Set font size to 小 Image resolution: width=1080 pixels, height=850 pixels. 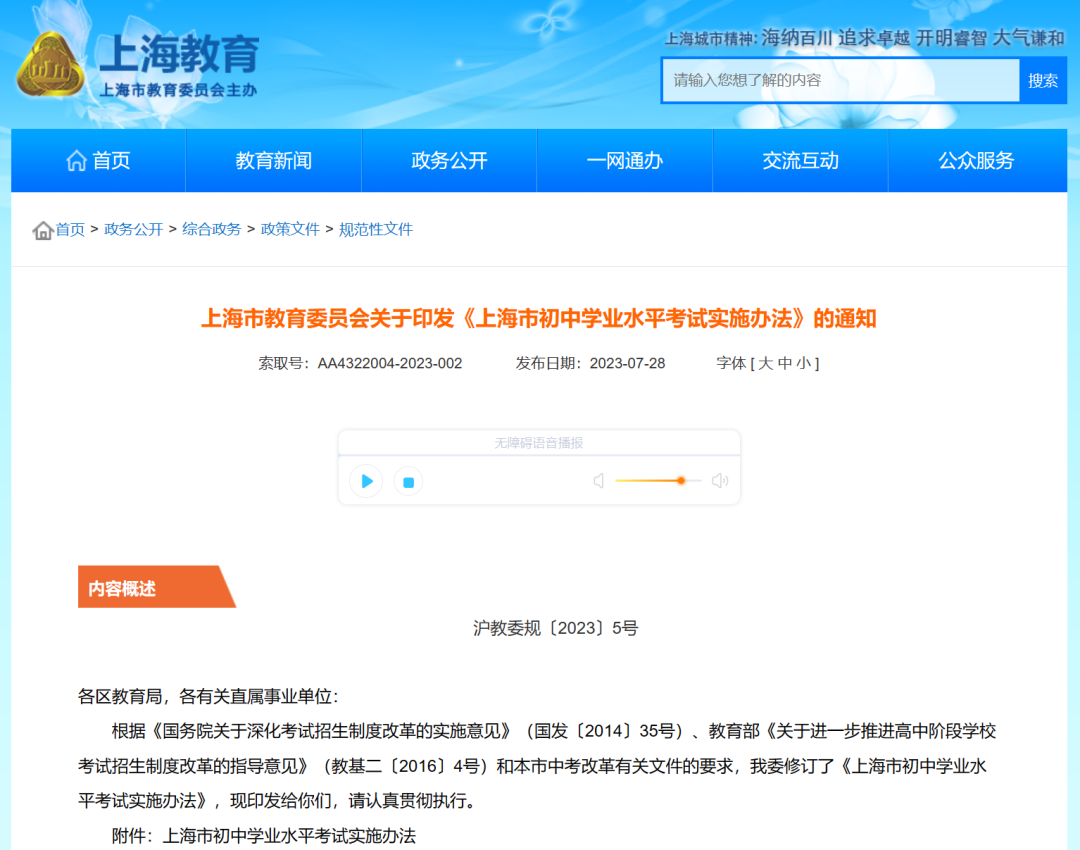click(x=804, y=363)
